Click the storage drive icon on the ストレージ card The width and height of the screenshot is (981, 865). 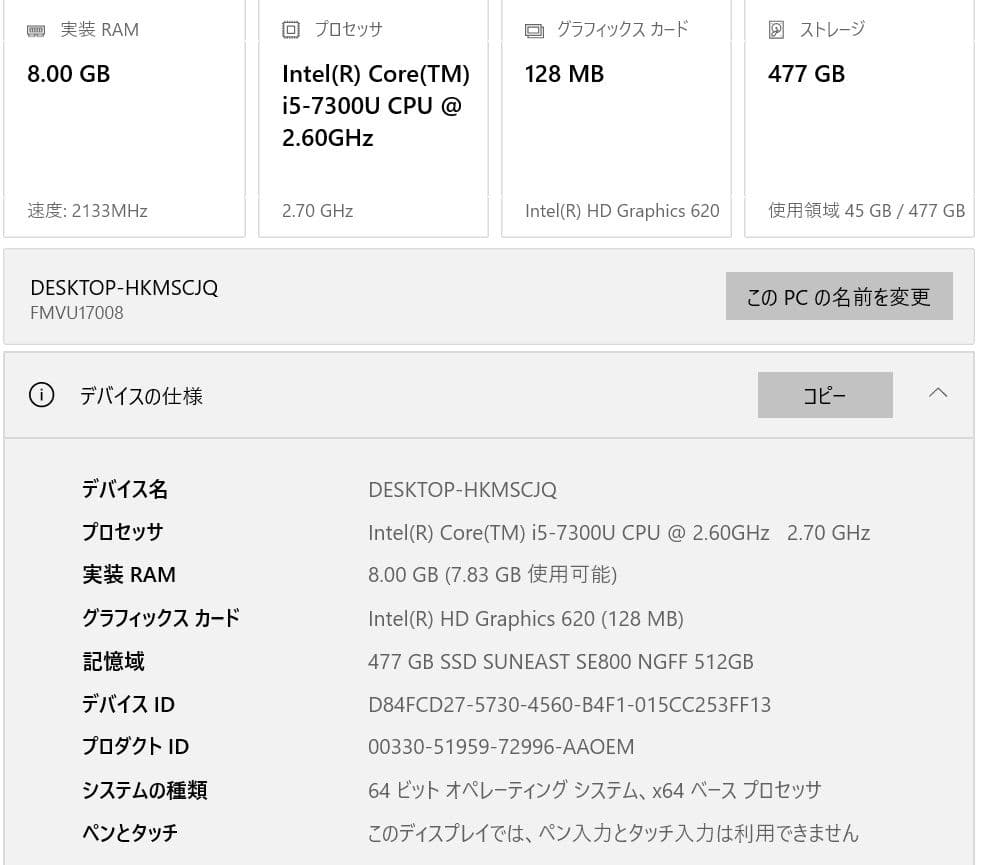[x=775, y=29]
